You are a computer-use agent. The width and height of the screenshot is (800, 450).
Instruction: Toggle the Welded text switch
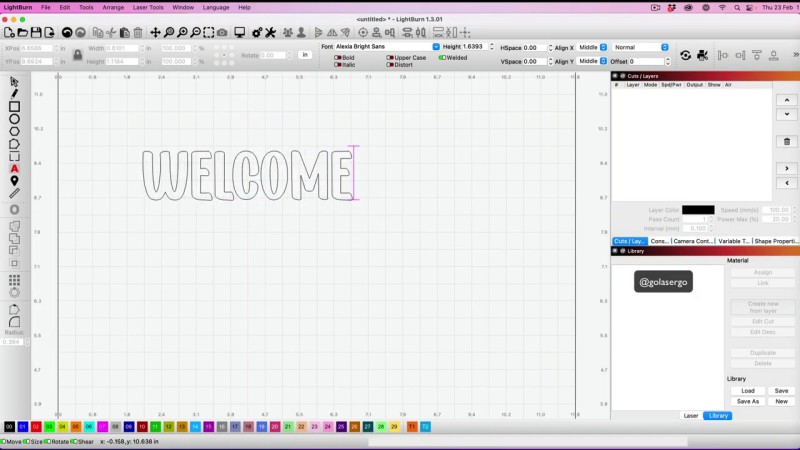442,57
